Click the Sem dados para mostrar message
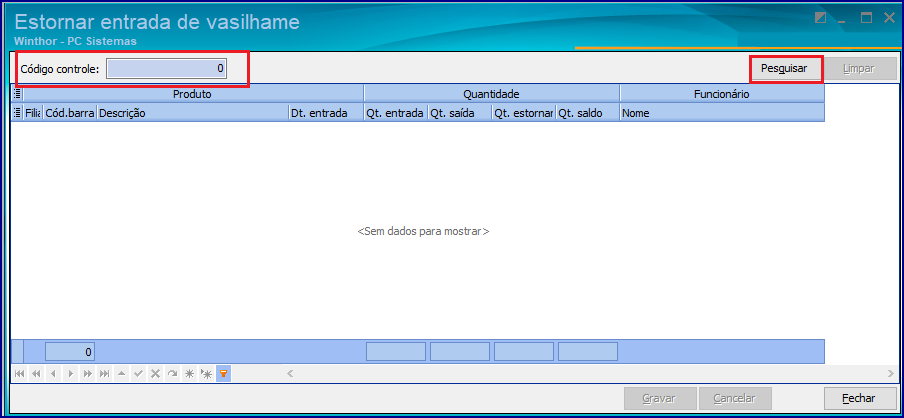This screenshot has width=904, height=418. tap(423, 232)
